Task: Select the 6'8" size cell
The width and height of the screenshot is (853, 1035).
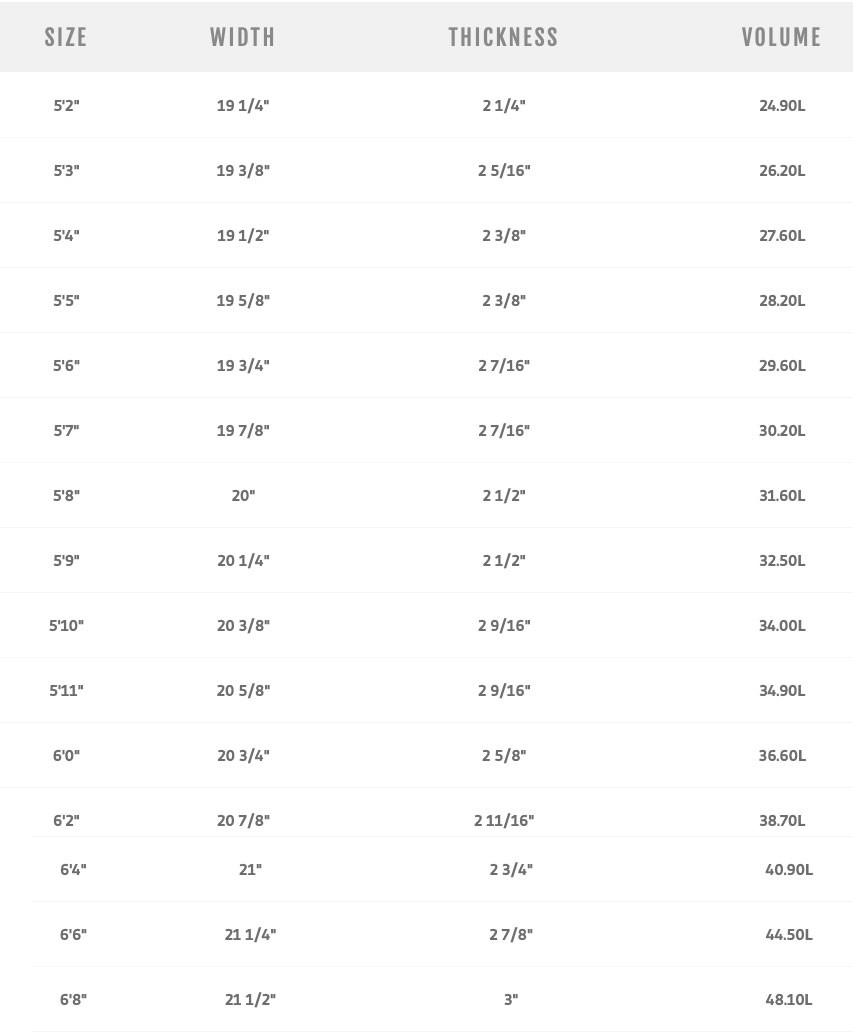Action: (73, 999)
